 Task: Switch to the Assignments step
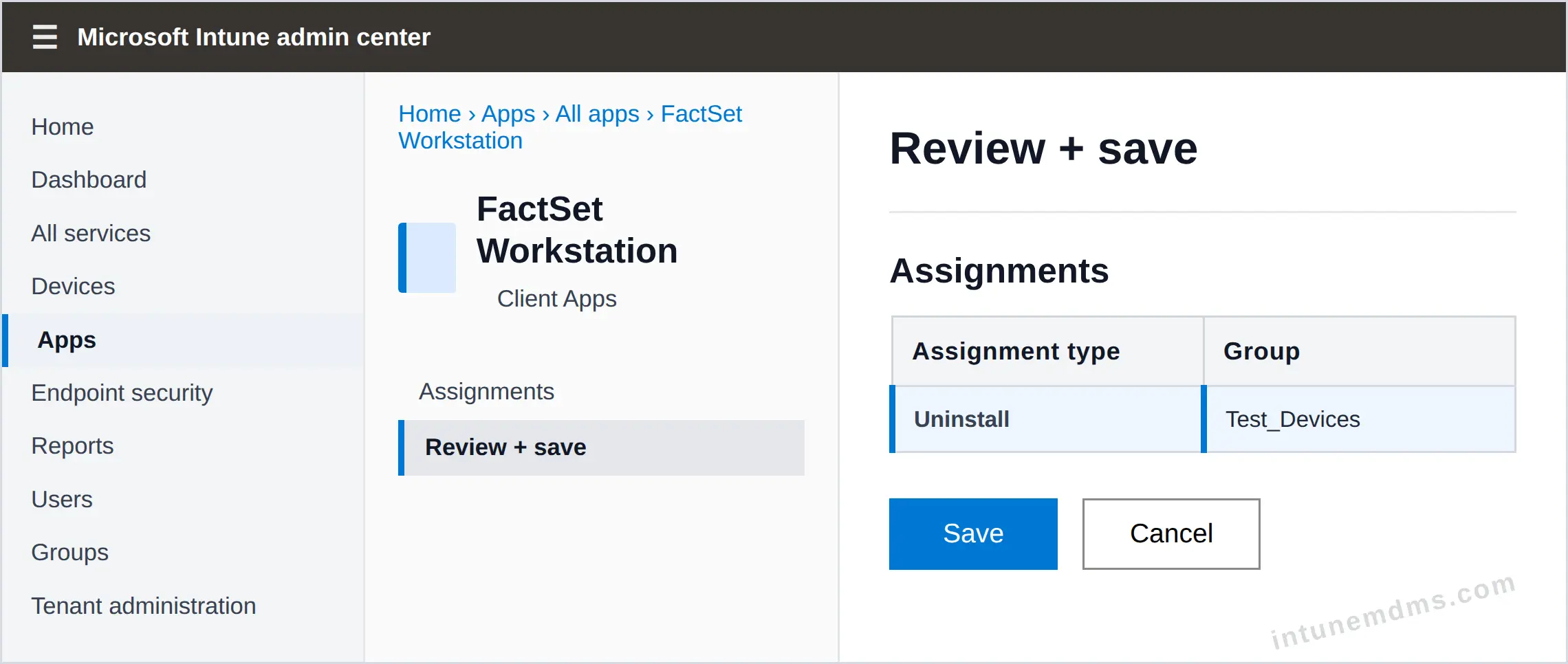click(x=486, y=392)
